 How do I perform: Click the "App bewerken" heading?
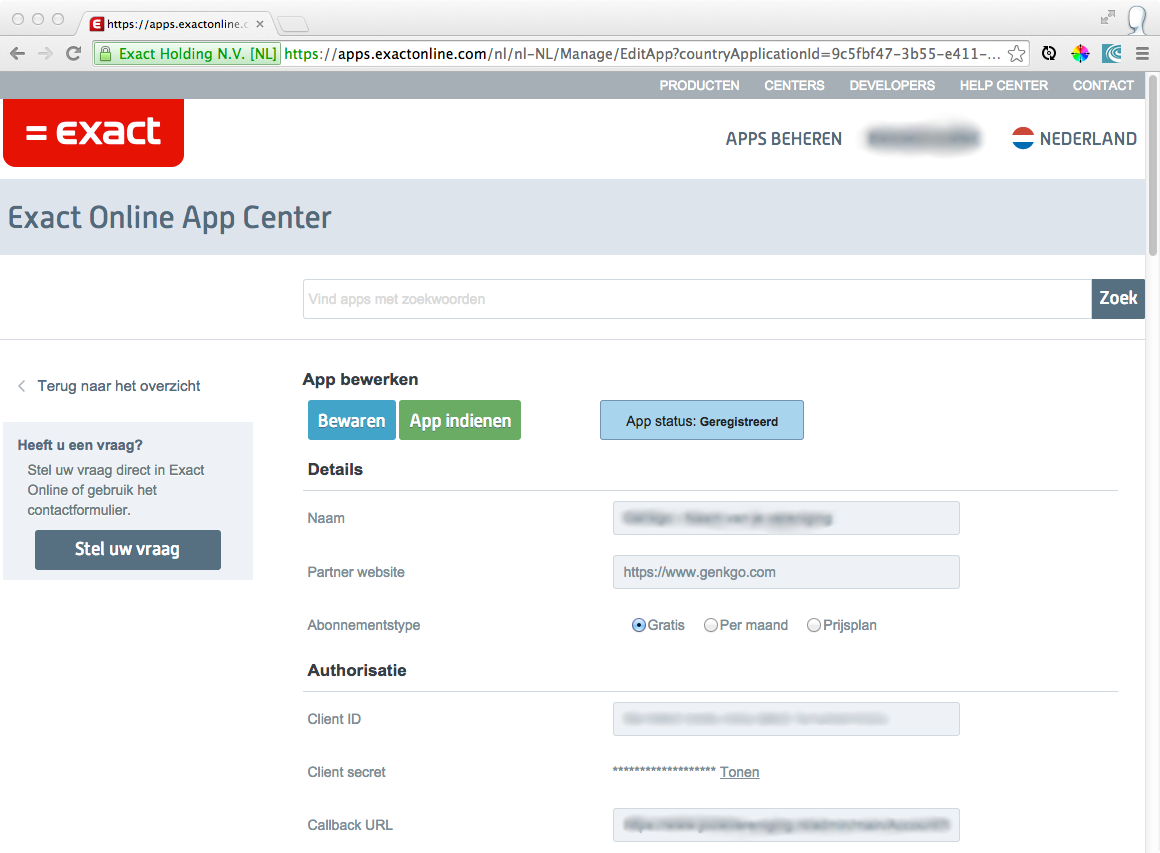tap(360, 380)
